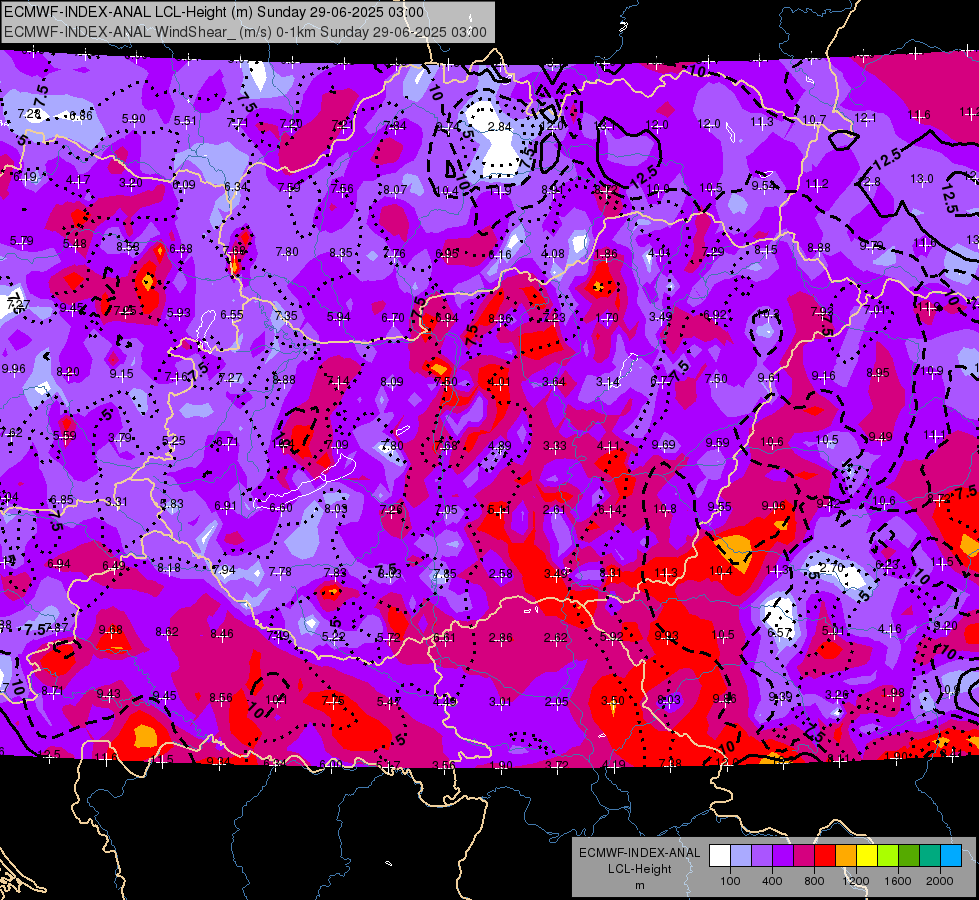Image resolution: width=979 pixels, height=900 pixels.
Task: Click the map value 8.62
Action: (x=167, y=632)
